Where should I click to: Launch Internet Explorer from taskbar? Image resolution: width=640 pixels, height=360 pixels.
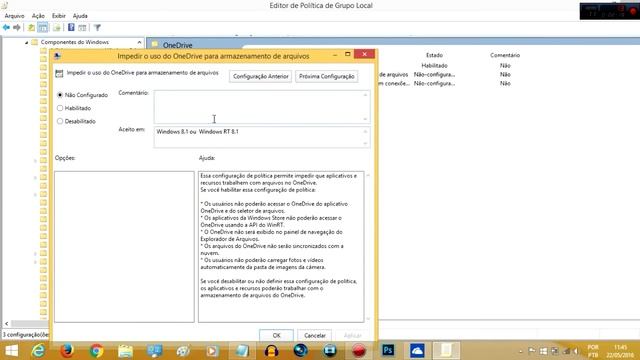[x=38, y=351]
